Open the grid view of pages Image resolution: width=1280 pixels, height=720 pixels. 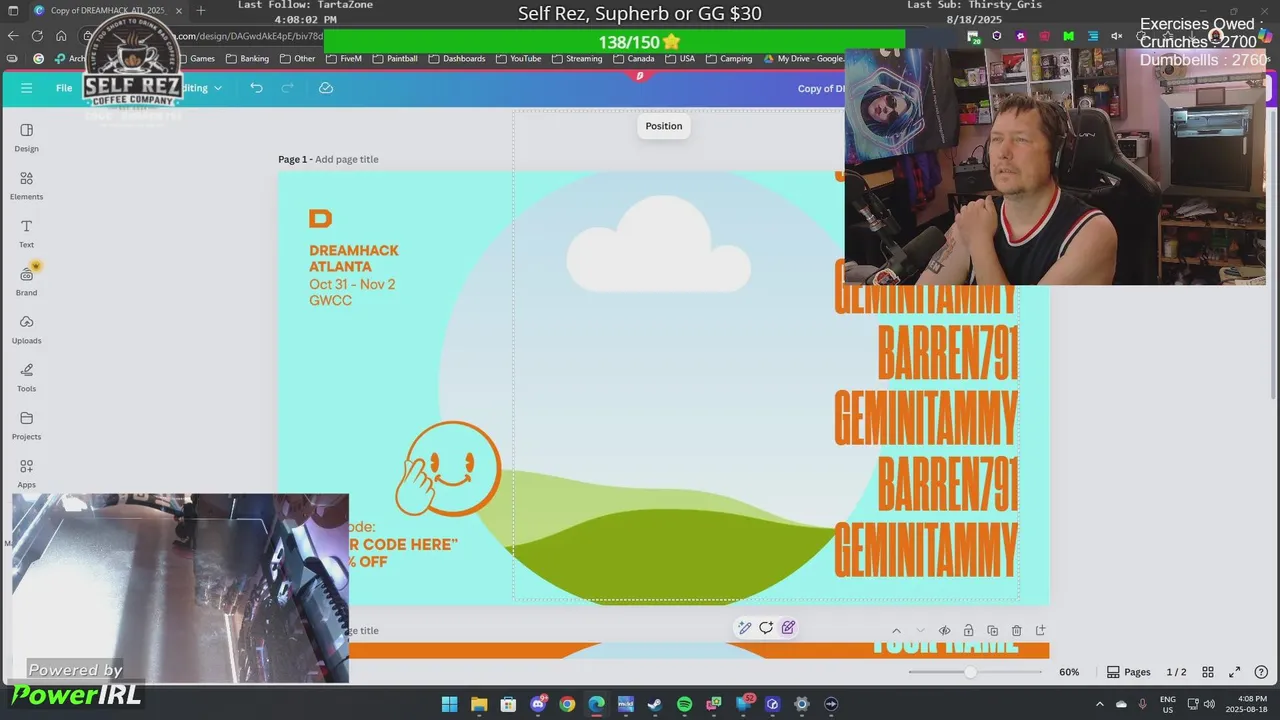point(1208,672)
